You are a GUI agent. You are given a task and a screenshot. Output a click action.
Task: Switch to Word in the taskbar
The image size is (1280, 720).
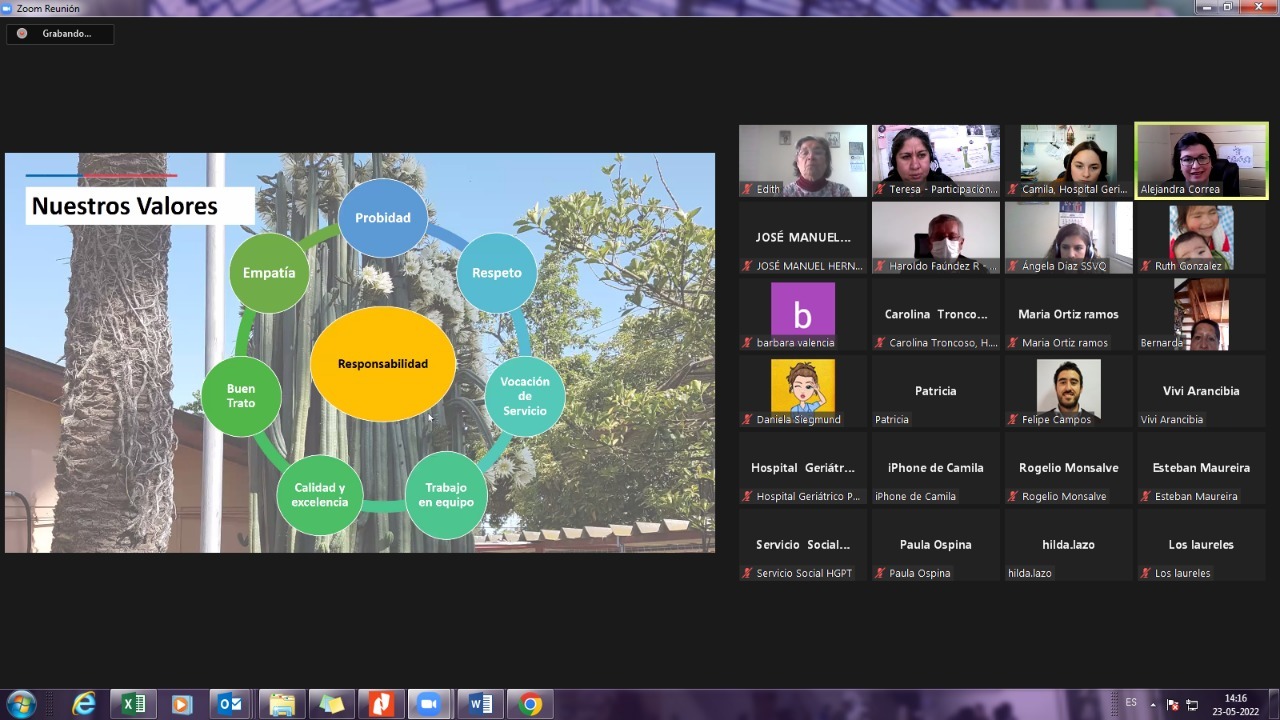pos(481,704)
